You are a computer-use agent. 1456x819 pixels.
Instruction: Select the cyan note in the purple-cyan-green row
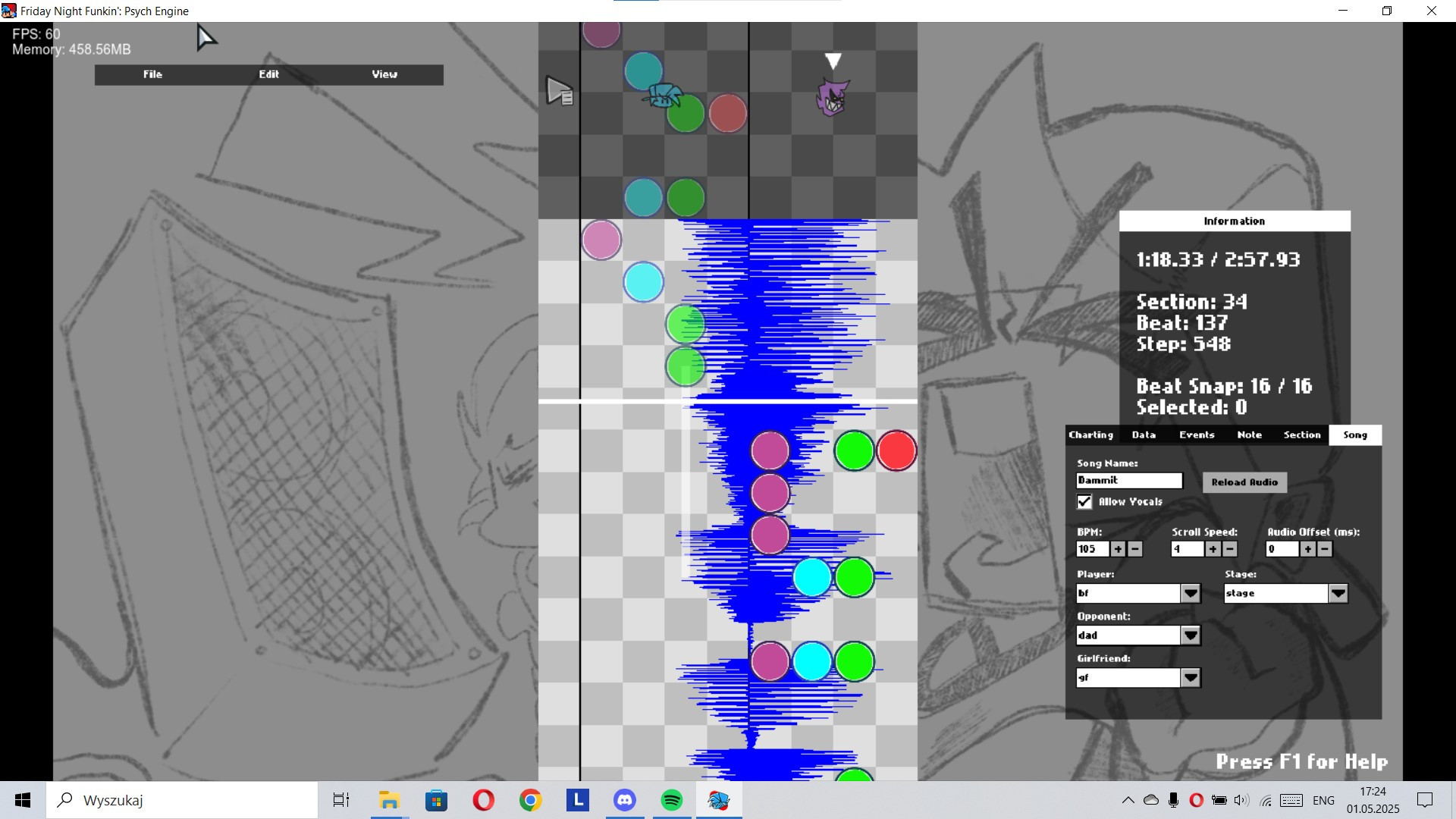click(x=812, y=661)
